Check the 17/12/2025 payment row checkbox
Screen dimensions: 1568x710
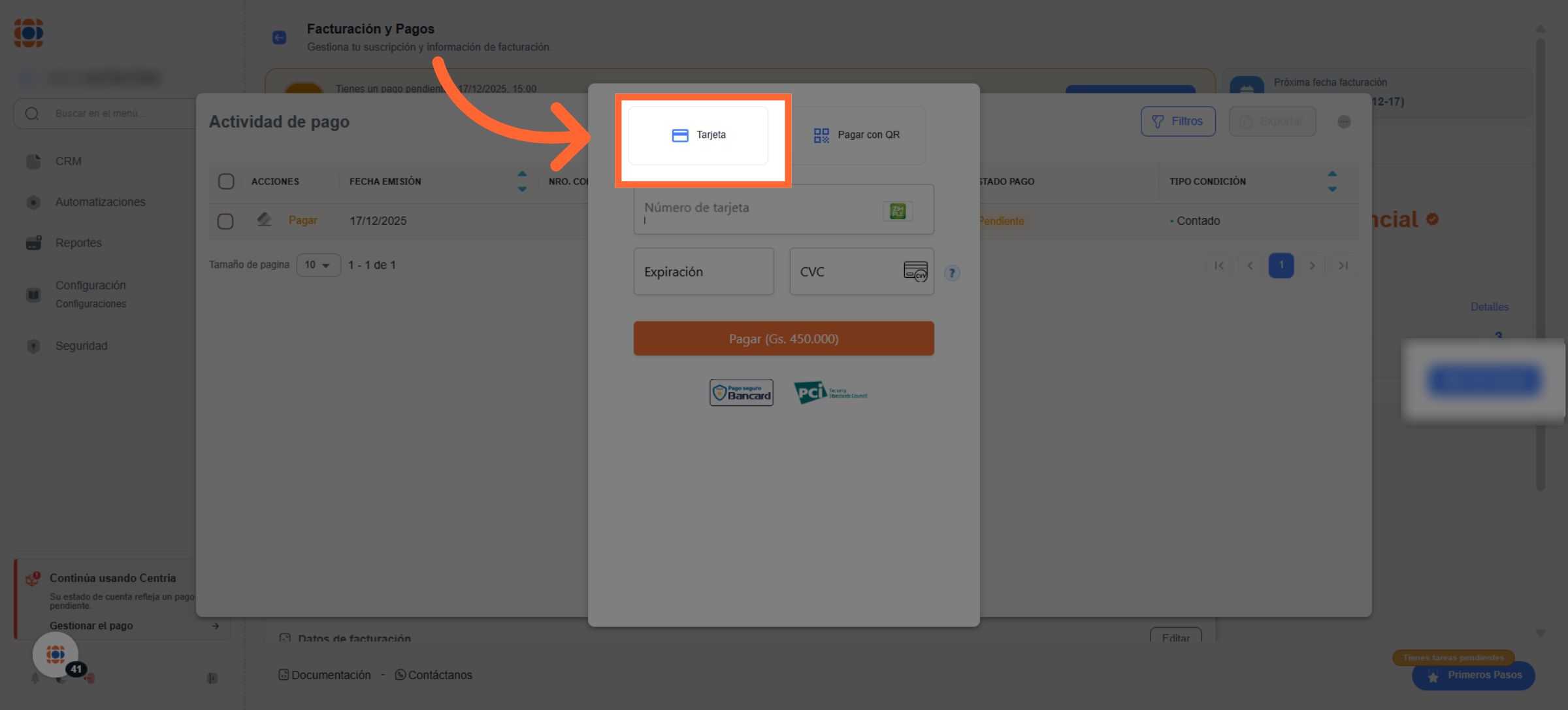(x=225, y=221)
